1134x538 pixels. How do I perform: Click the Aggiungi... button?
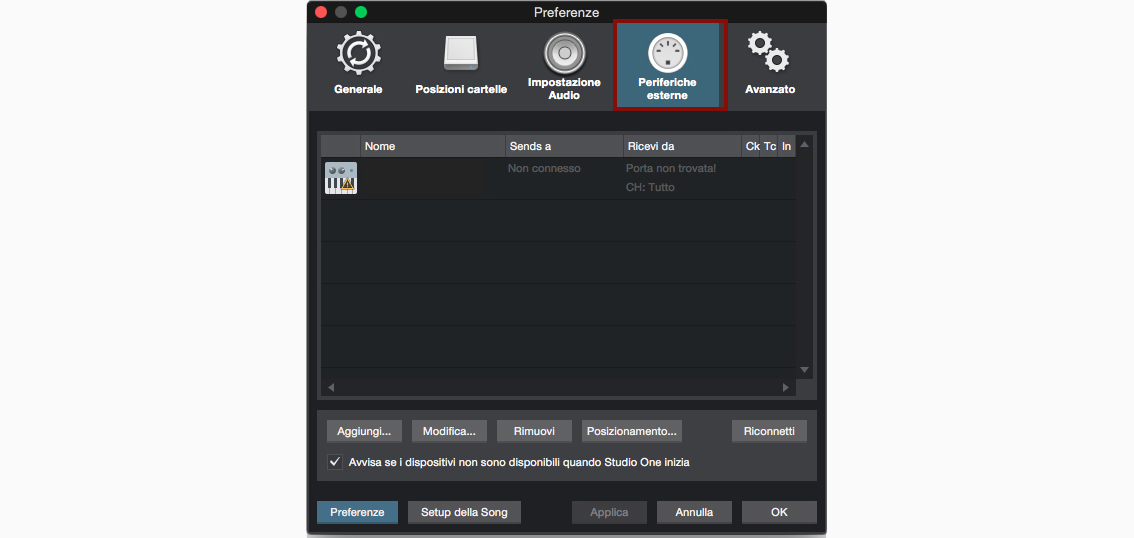coord(364,431)
